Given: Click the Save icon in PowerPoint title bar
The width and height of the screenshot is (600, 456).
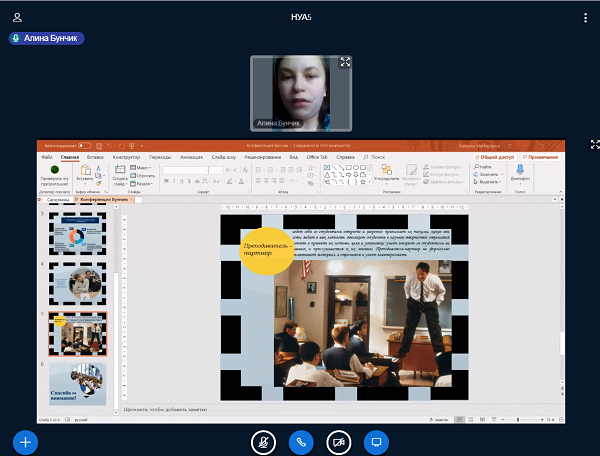Looking at the screenshot, I should pos(99,146).
